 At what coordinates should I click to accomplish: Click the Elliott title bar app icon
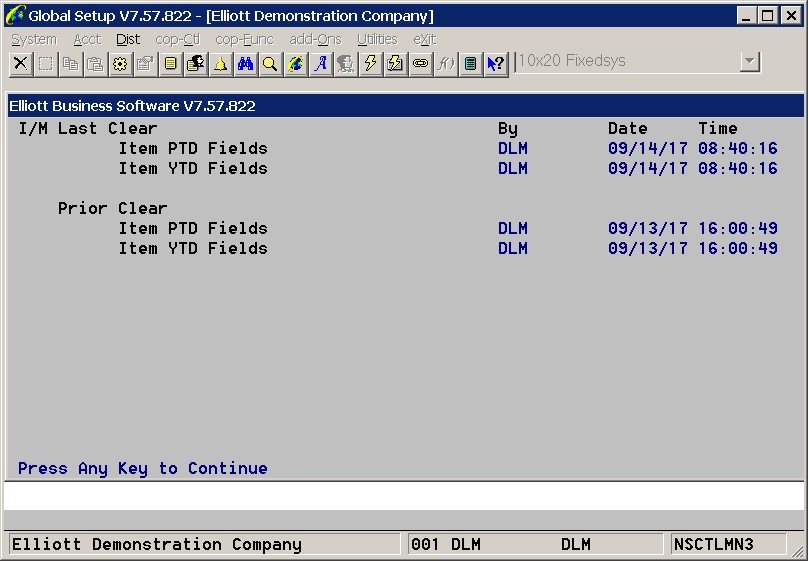tap(15, 15)
